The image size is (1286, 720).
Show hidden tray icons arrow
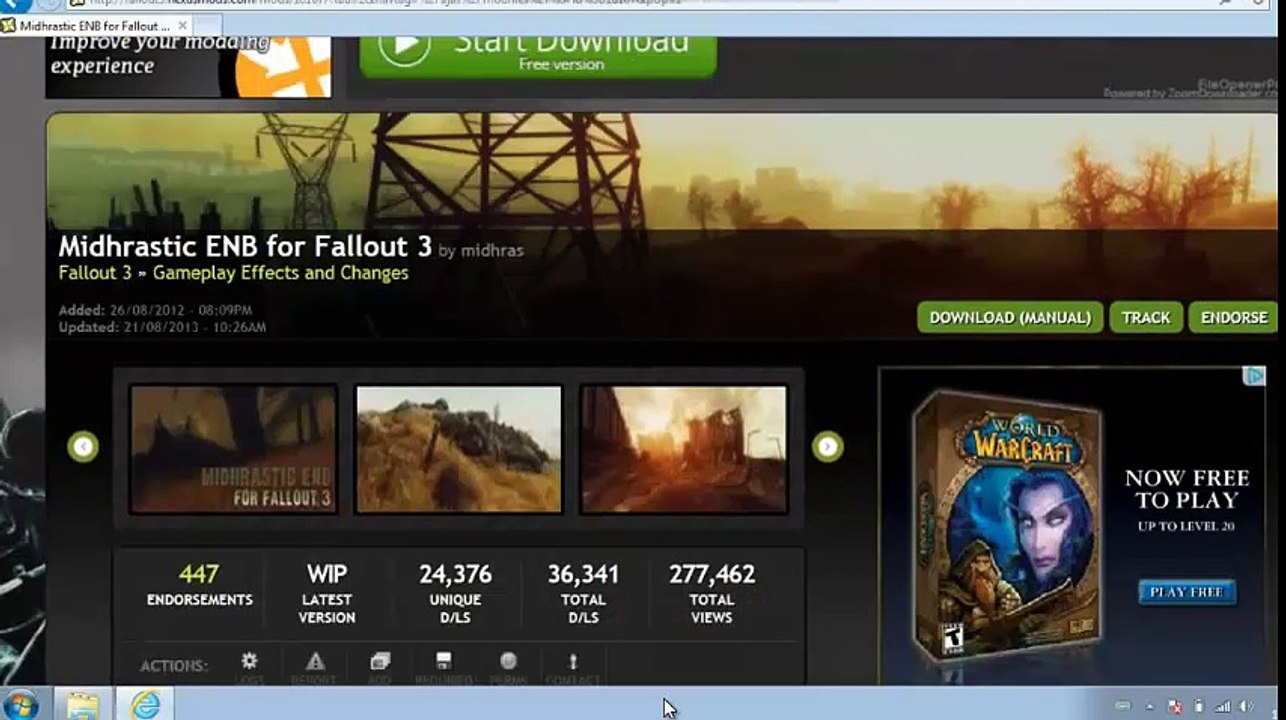click(1149, 706)
